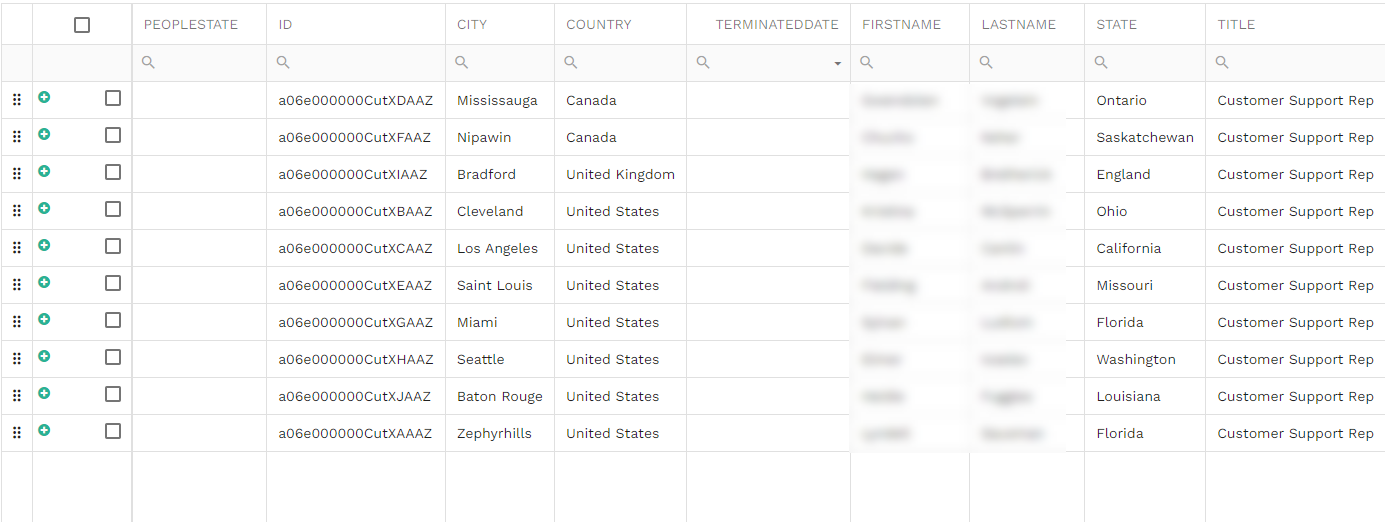Click green plus icon for Mississauga row

(44, 97)
